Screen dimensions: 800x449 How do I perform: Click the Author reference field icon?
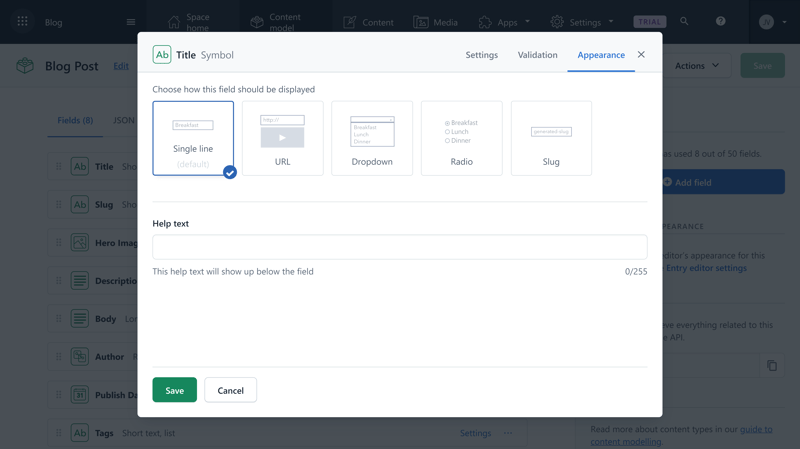(x=80, y=357)
